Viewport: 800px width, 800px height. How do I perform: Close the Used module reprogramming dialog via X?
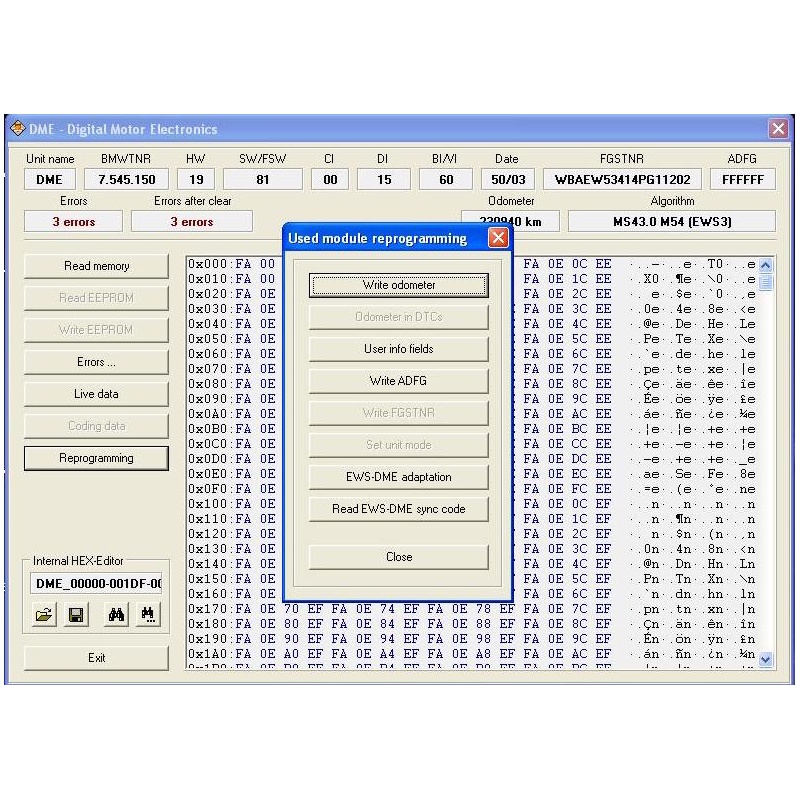point(498,238)
